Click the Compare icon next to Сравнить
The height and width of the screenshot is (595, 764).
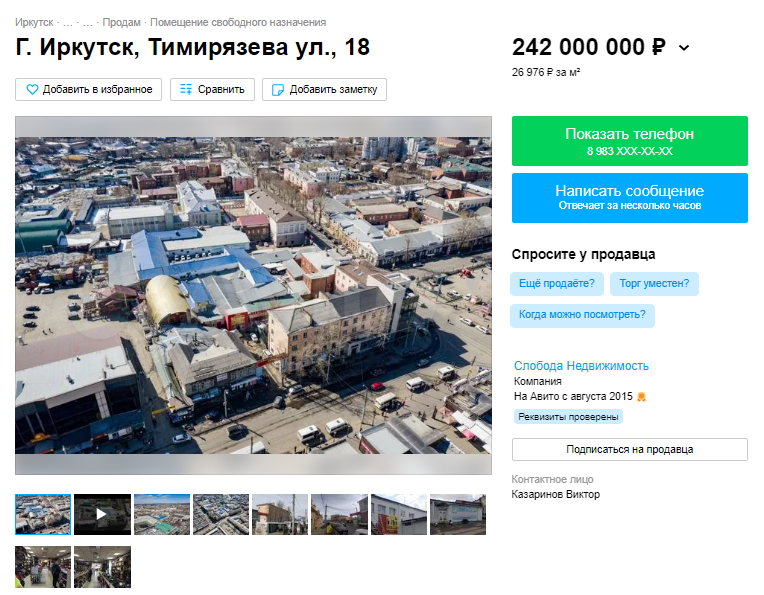185,90
